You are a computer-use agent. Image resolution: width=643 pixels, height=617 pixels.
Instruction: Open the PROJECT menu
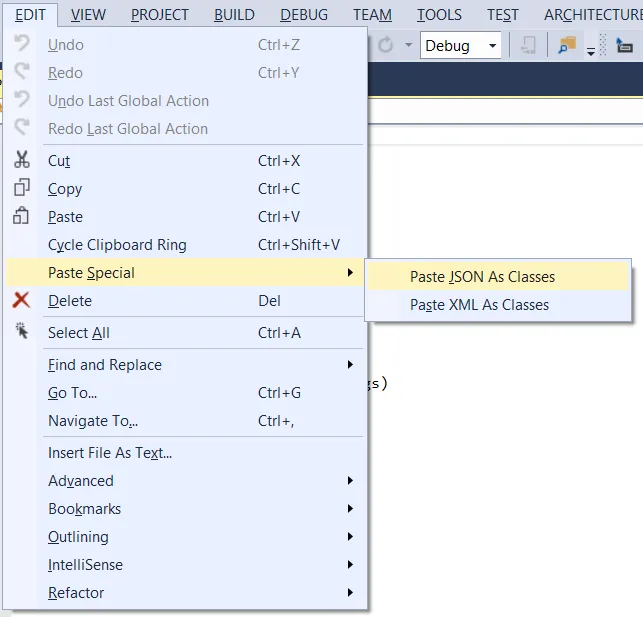pyautogui.click(x=160, y=15)
